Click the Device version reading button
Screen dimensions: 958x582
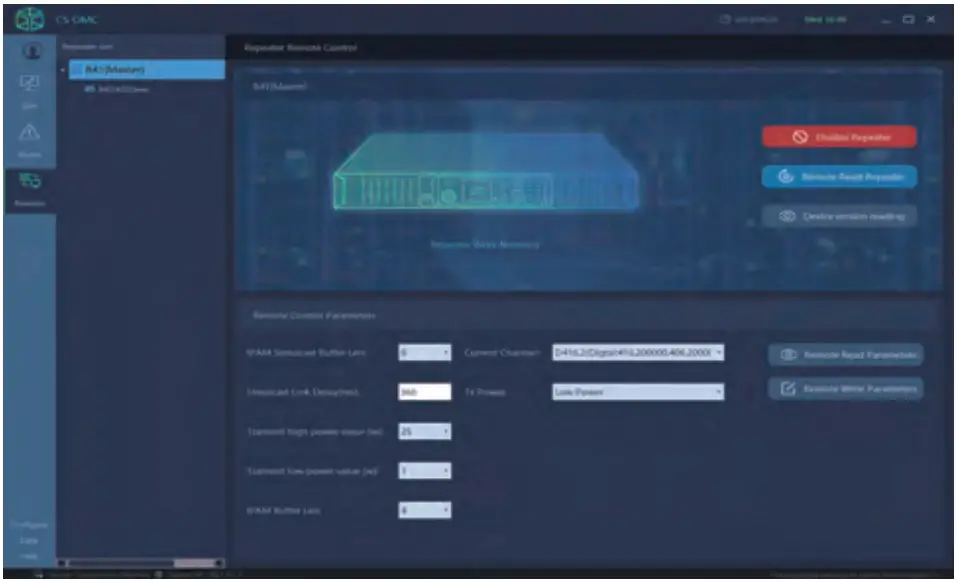(x=839, y=216)
